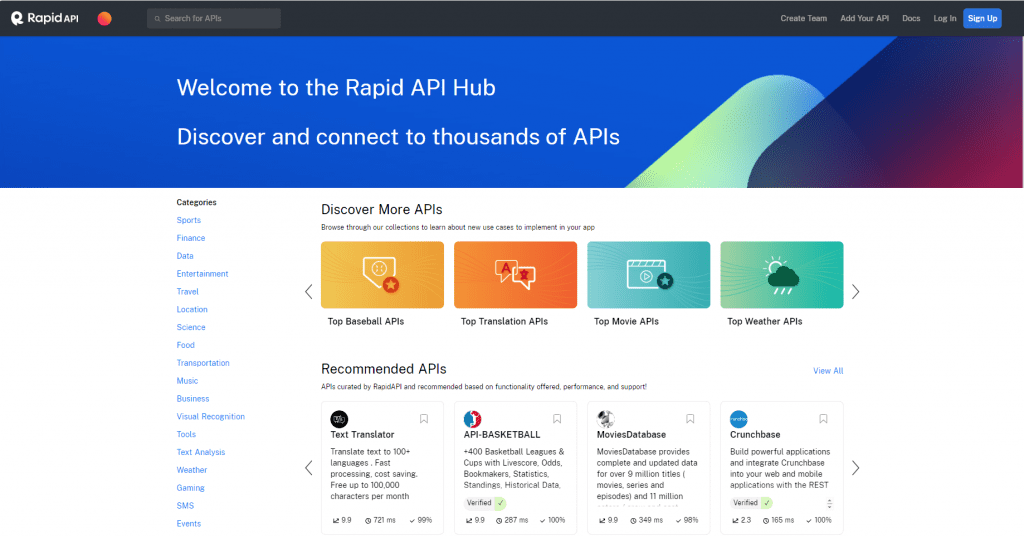Select the Food category

click(185, 345)
